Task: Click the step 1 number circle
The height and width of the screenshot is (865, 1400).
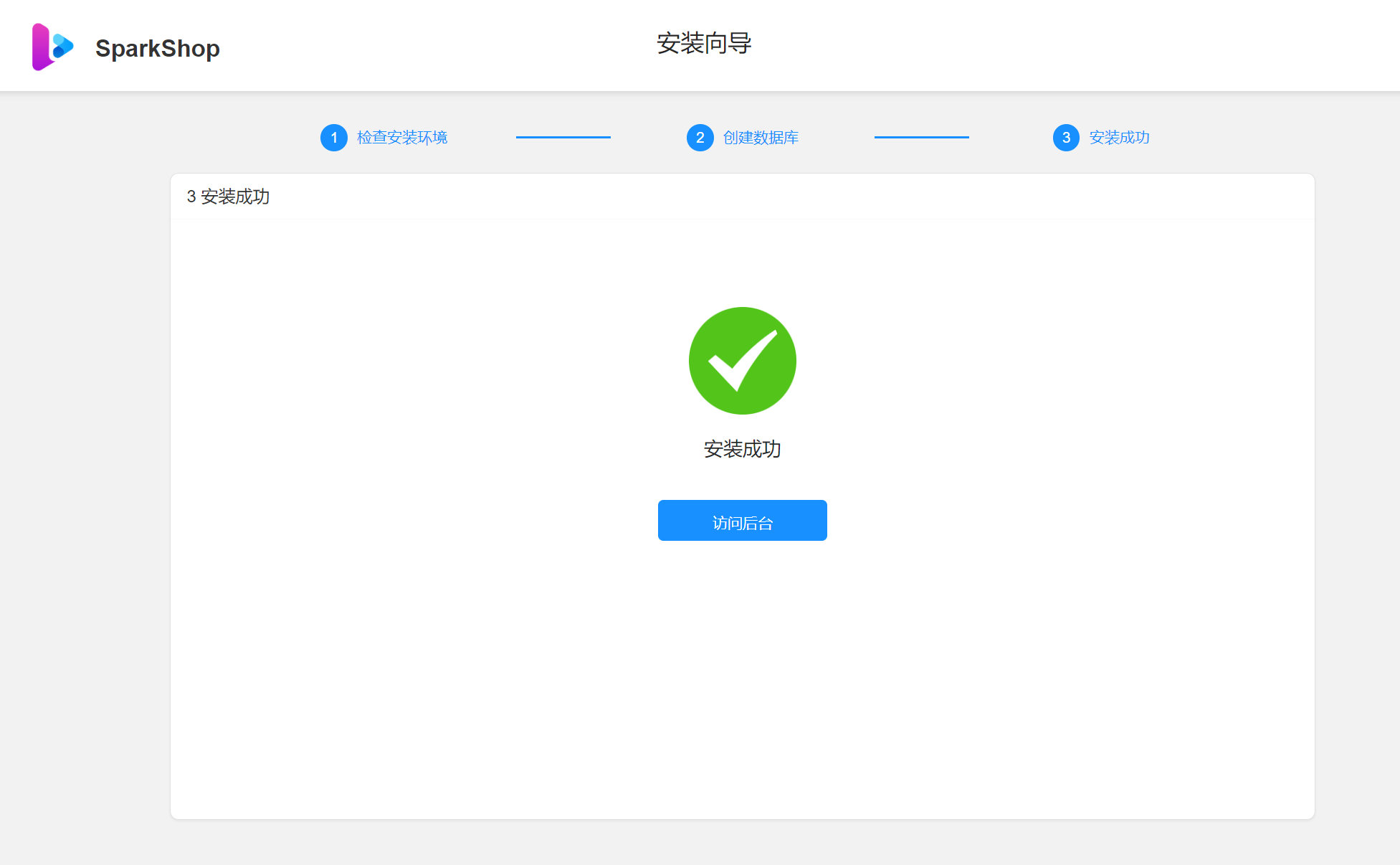Action: click(333, 138)
